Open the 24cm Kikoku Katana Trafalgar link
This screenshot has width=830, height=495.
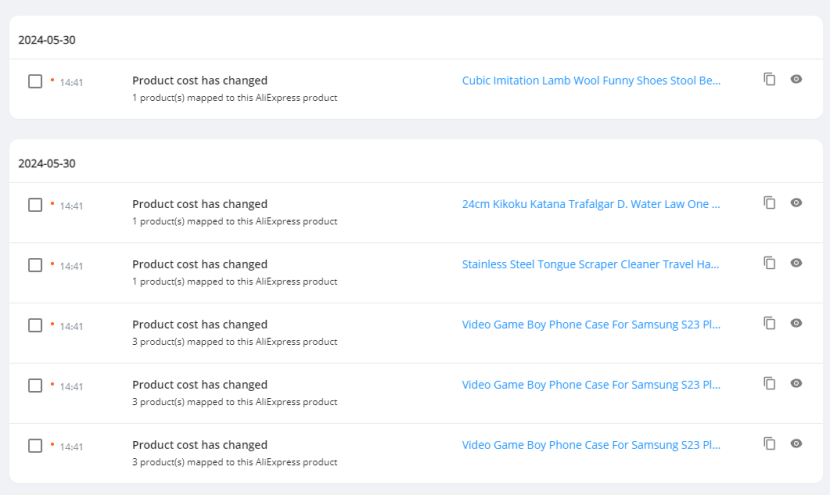591,204
